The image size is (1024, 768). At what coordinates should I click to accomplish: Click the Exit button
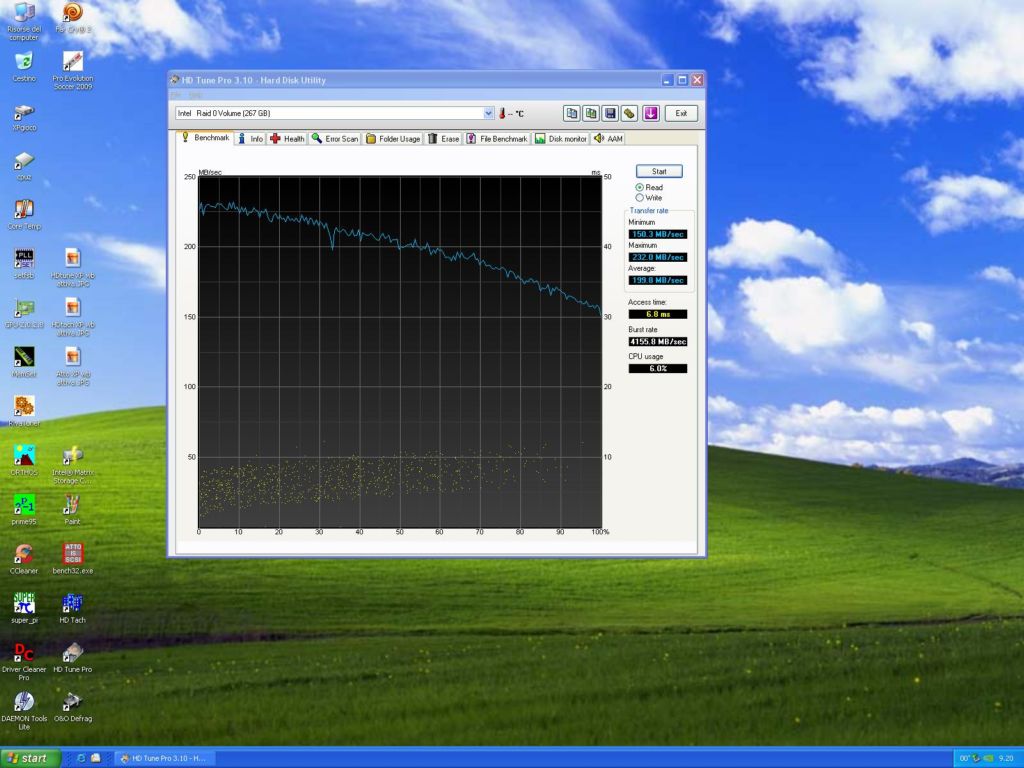[x=681, y=114]
